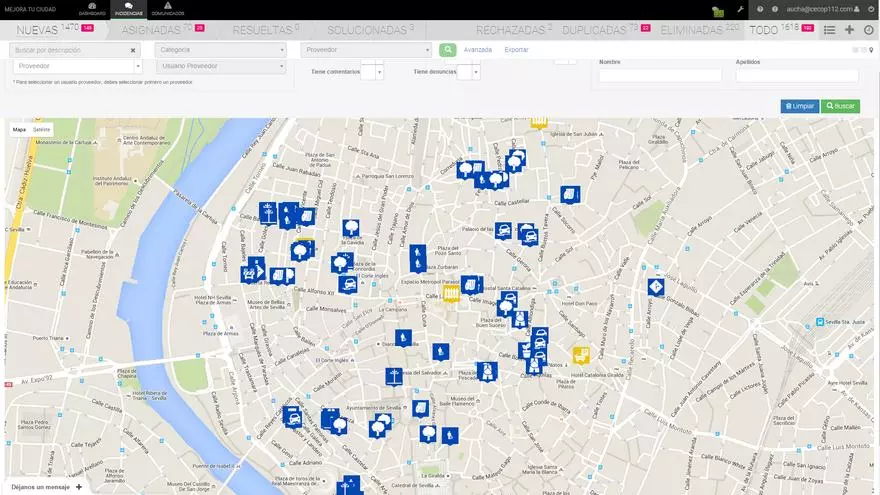
Task: Switch map to Satélite view
Action: point(41,129)
